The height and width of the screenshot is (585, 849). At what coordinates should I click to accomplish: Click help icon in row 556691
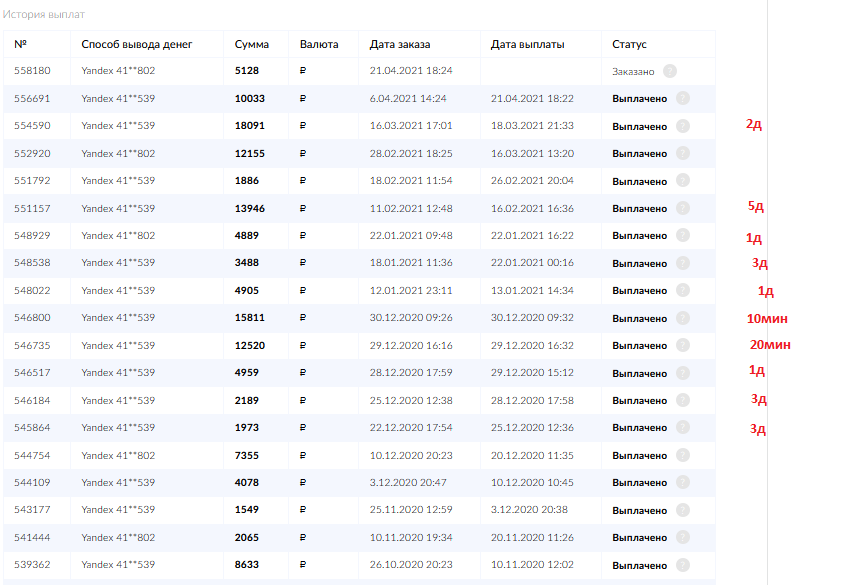tap(683, 98)
